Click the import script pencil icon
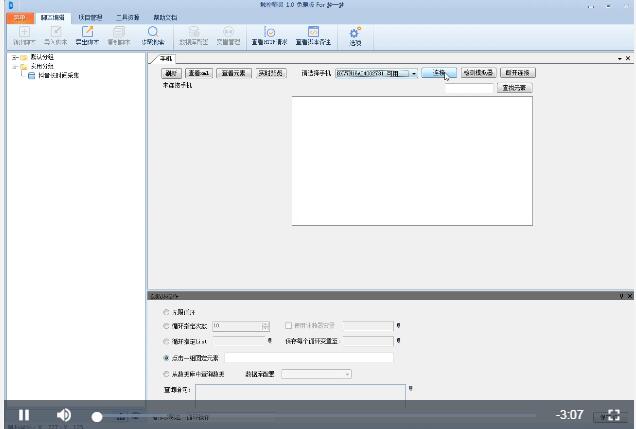636x429 pixels. point(56,32)
